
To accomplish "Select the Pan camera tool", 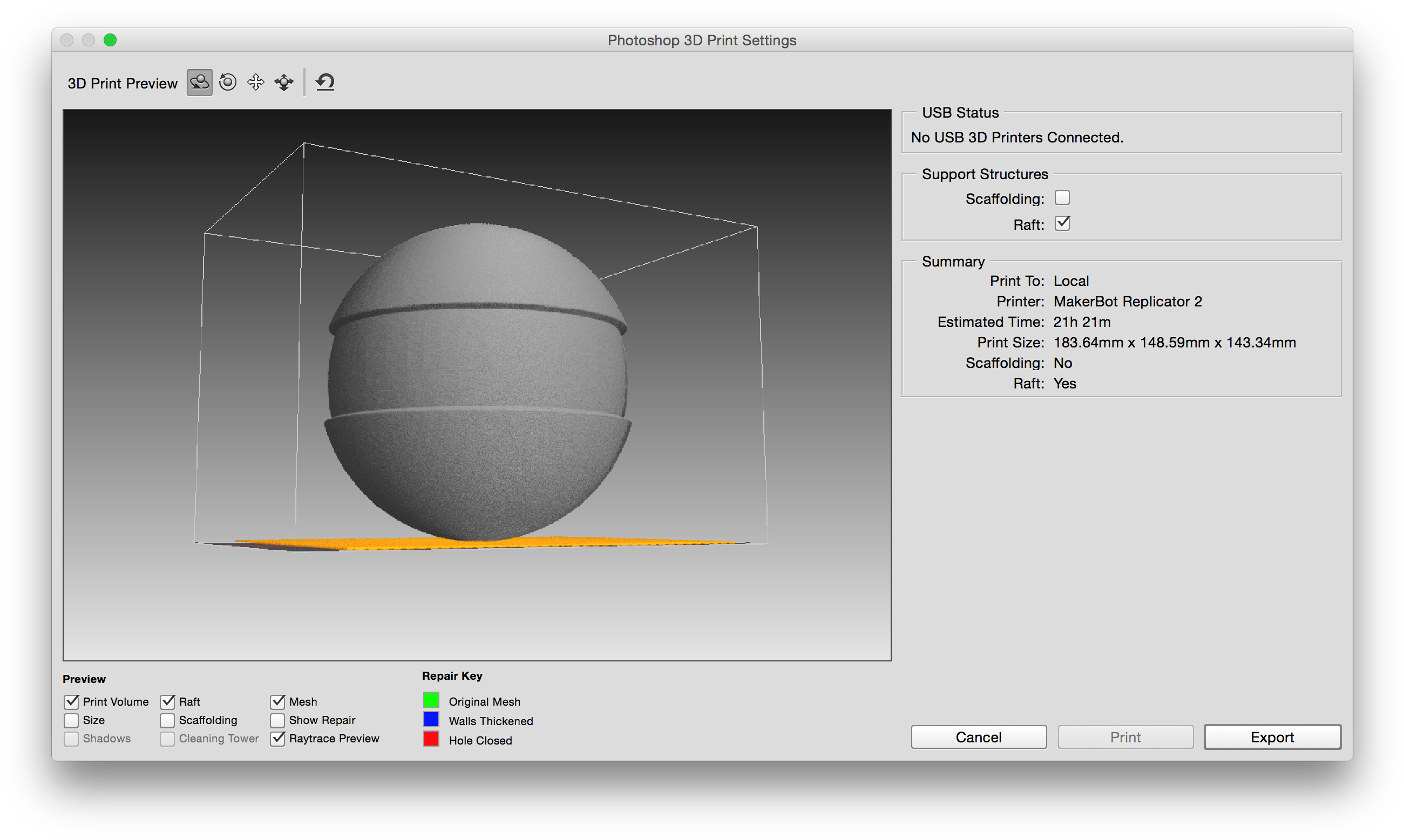I will (x=255, y=82).
